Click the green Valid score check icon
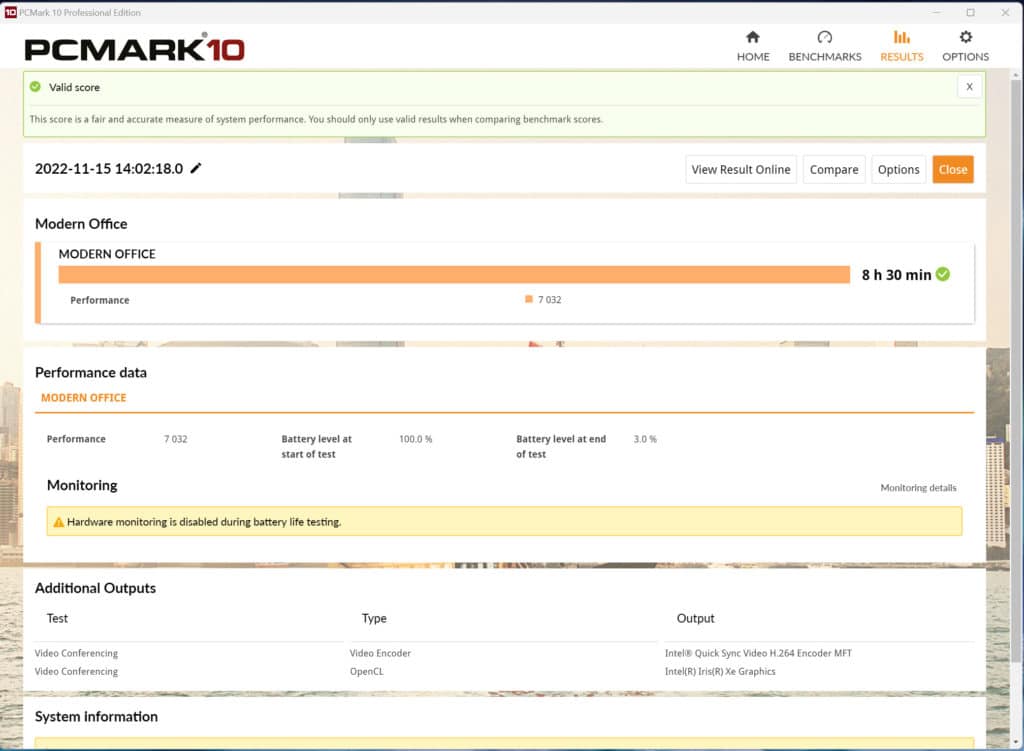1024x751 pixels. tap(35, 87)
